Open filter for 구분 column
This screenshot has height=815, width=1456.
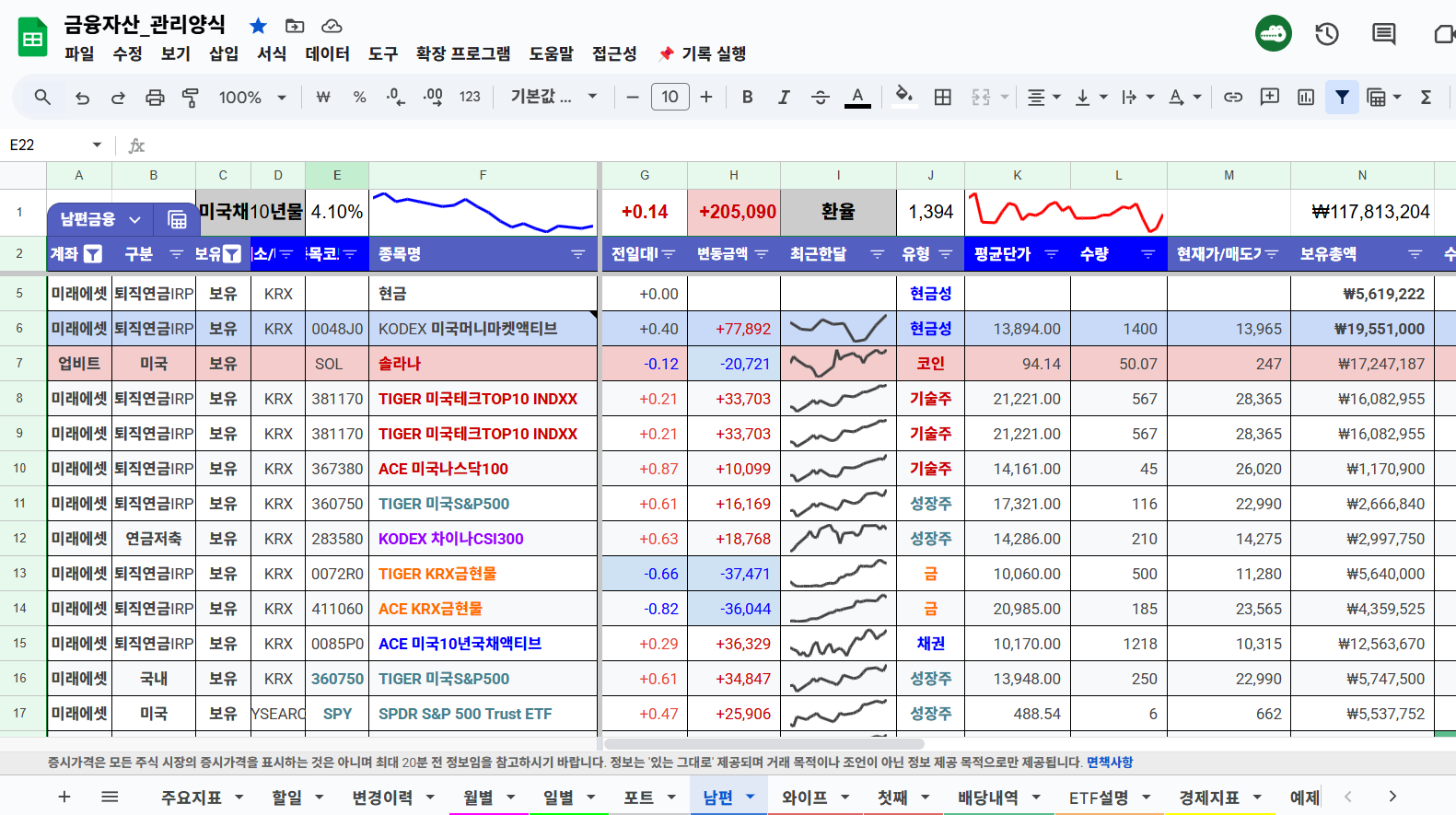pos(177,254)
